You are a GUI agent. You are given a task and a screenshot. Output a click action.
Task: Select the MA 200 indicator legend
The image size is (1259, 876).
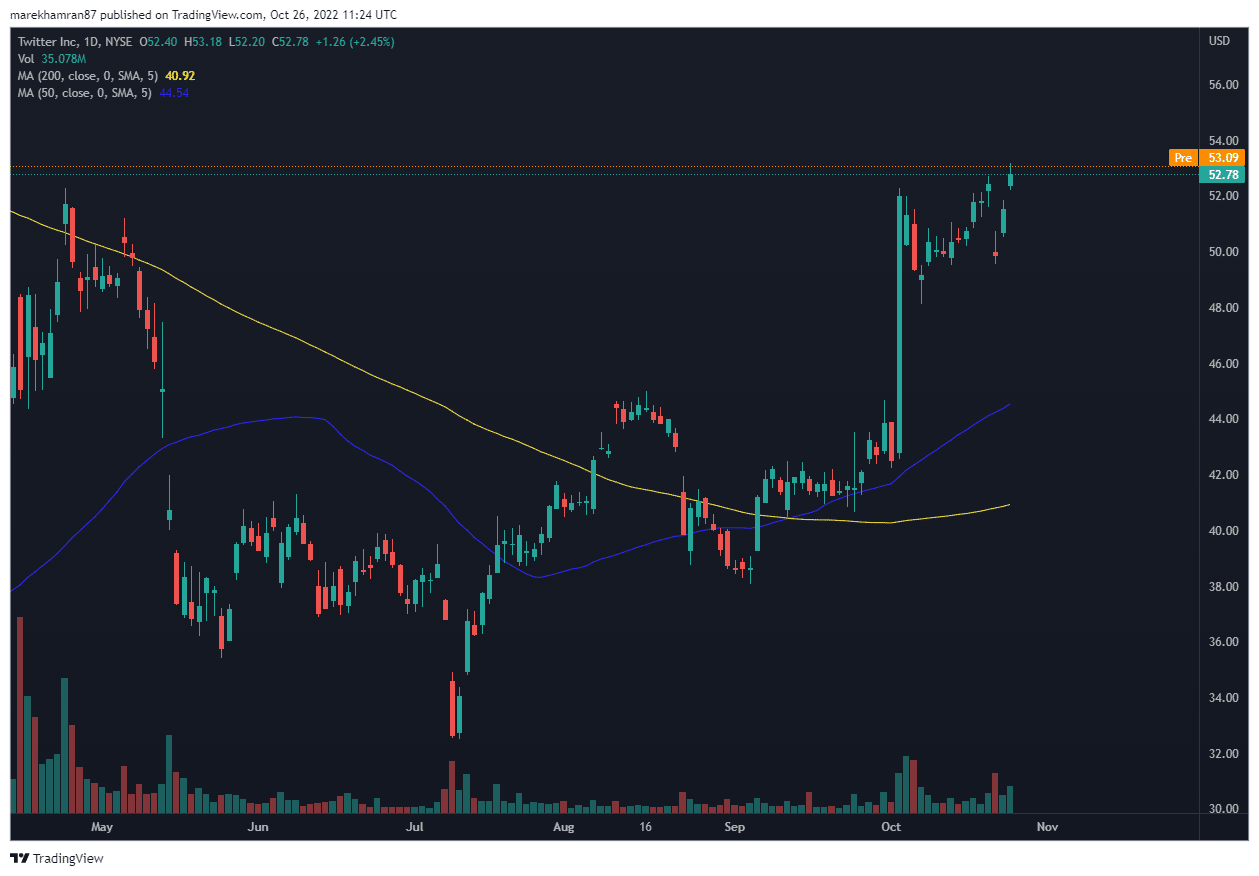pos(100,76)
